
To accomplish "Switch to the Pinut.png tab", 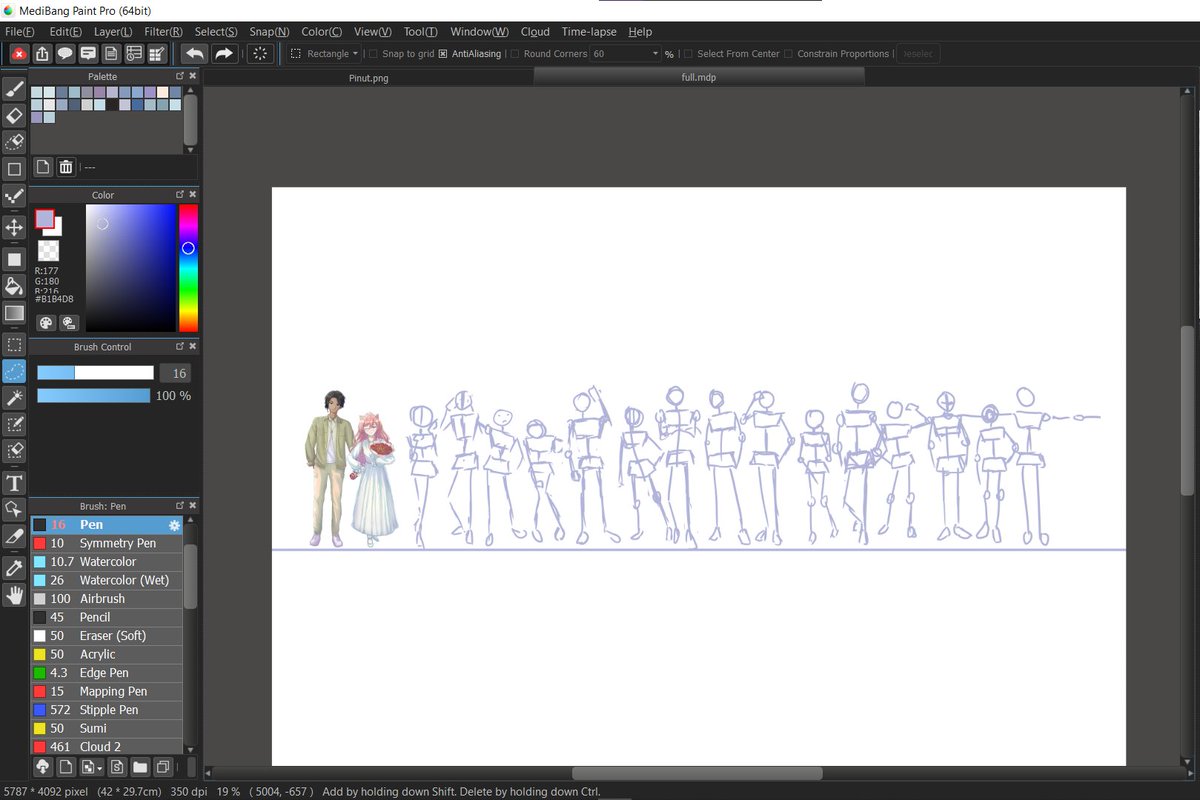I will [368, 77].
